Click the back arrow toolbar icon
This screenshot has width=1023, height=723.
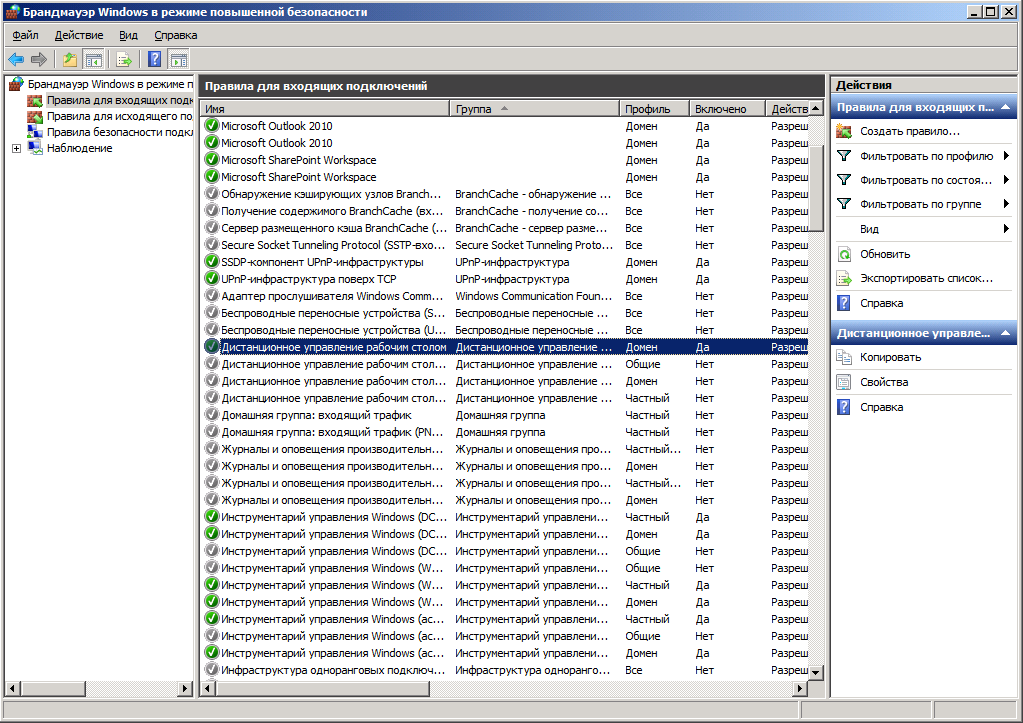tap(16, 59)
